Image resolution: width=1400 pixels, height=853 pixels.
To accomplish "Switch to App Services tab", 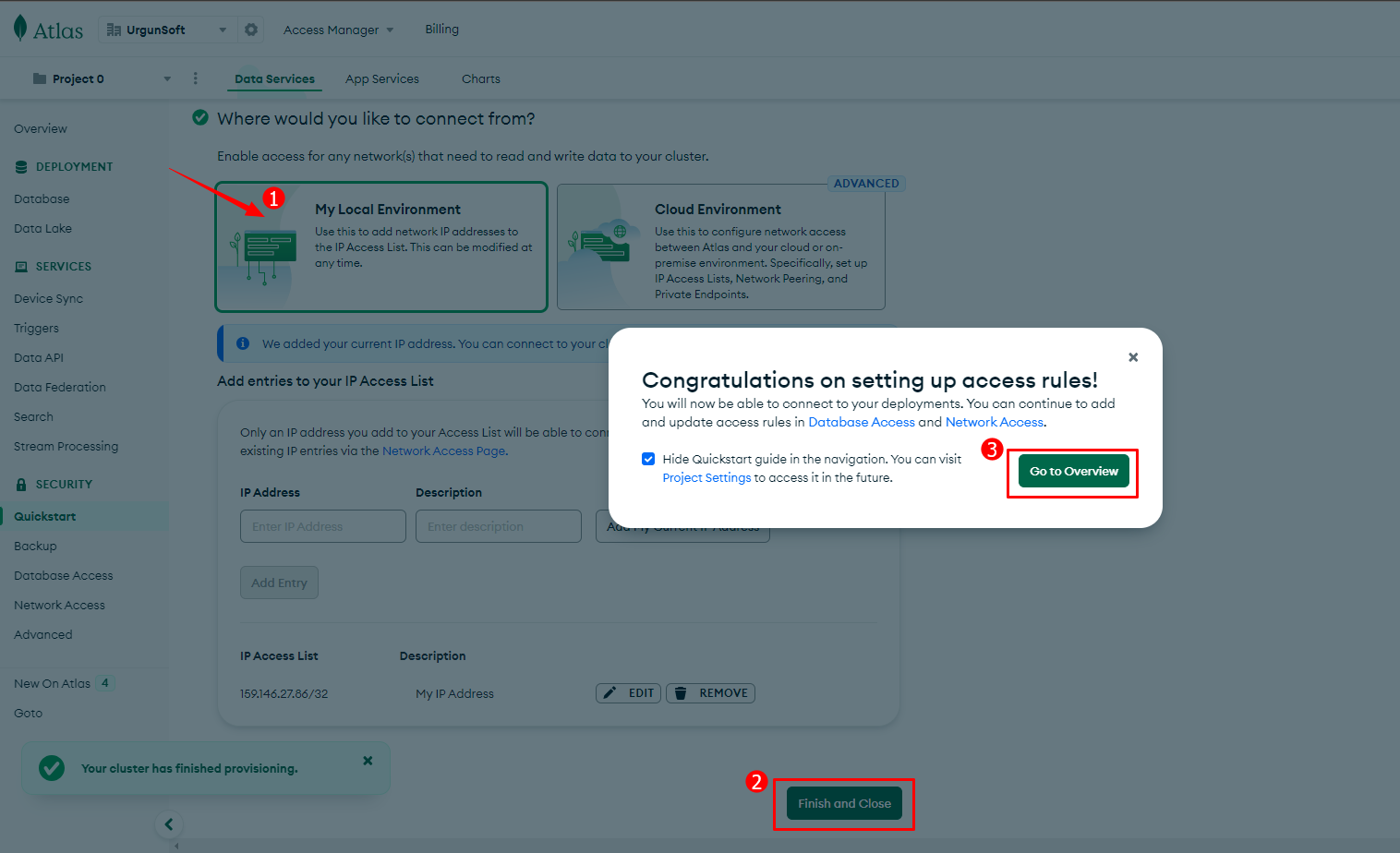I will tap(382, 79).
